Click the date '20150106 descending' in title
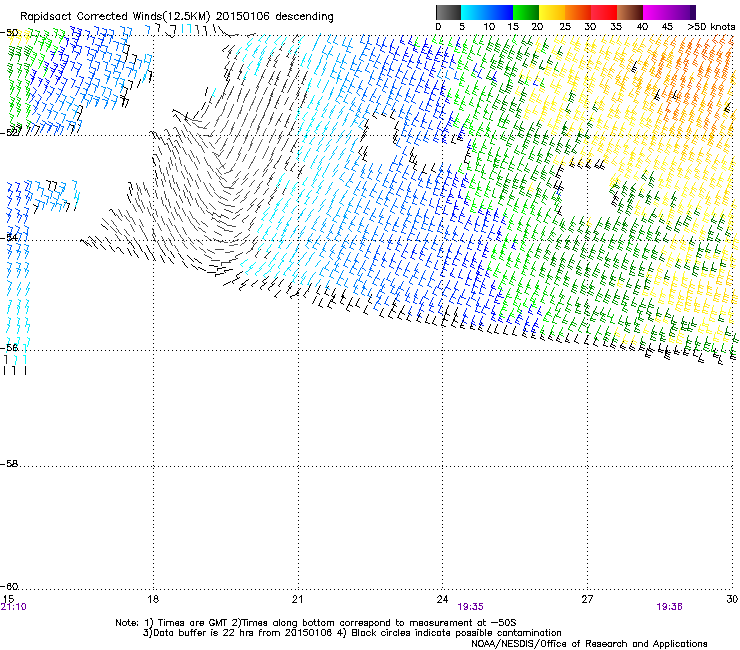740x650 pixels. pyautogui.click(x=275, y=17)
